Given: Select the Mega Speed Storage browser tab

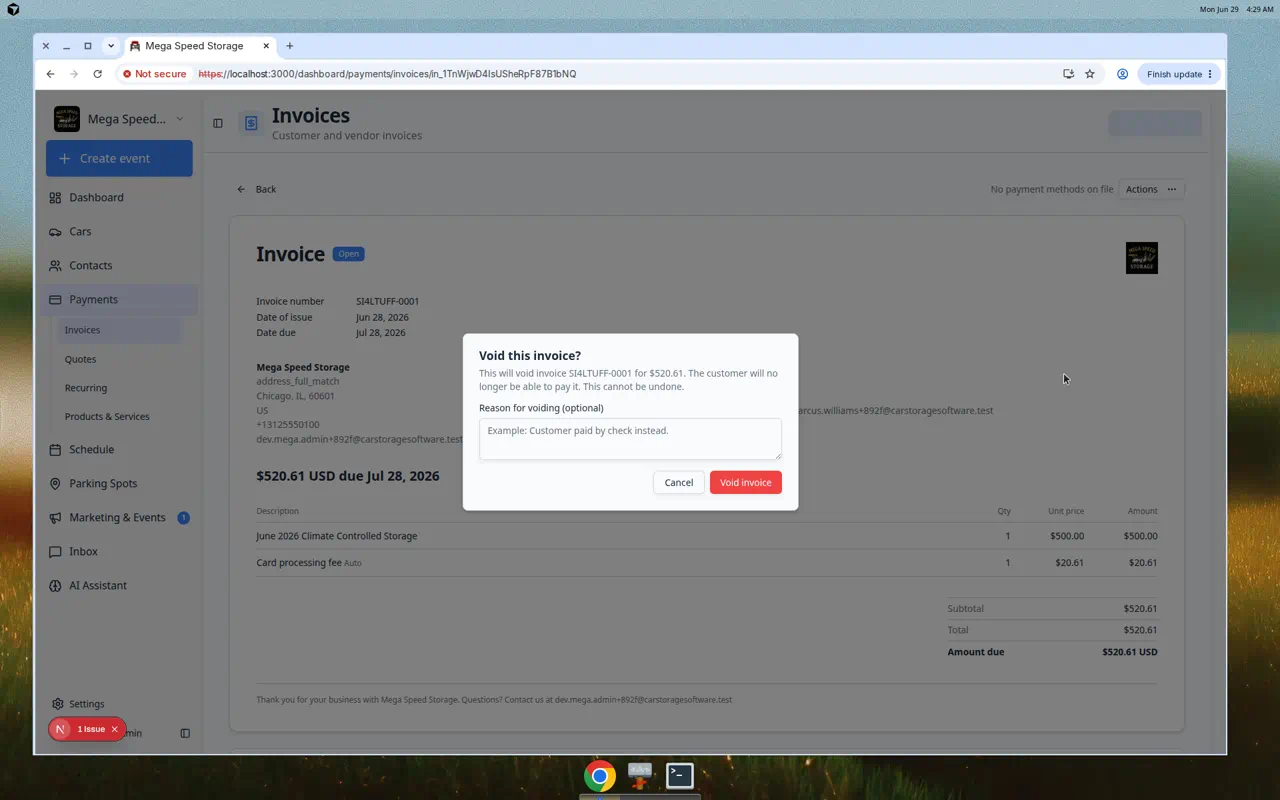Looking at the screenshot, I should (x=200, y=46).
